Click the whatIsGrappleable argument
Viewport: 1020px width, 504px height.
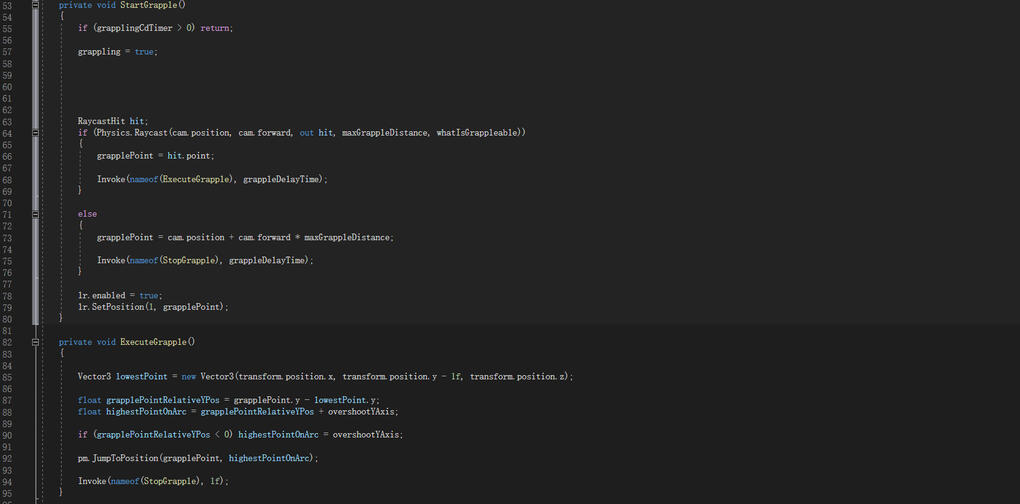[x=478, y=133]
